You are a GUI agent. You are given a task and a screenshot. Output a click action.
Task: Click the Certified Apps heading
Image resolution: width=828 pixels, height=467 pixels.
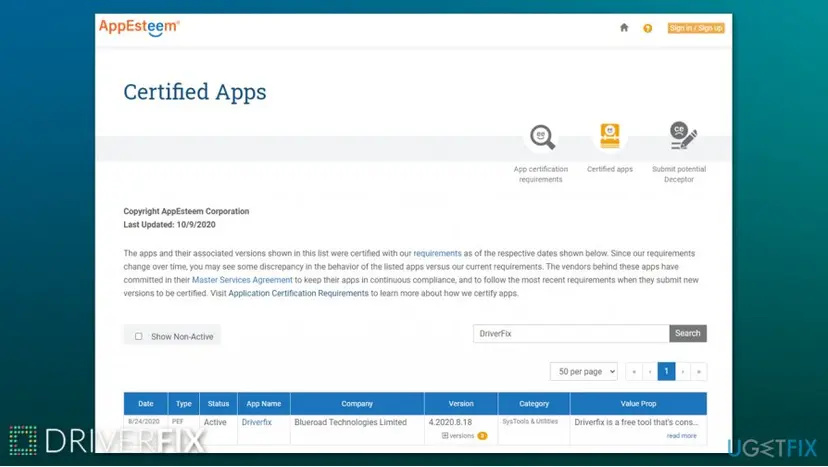[195, 92]
